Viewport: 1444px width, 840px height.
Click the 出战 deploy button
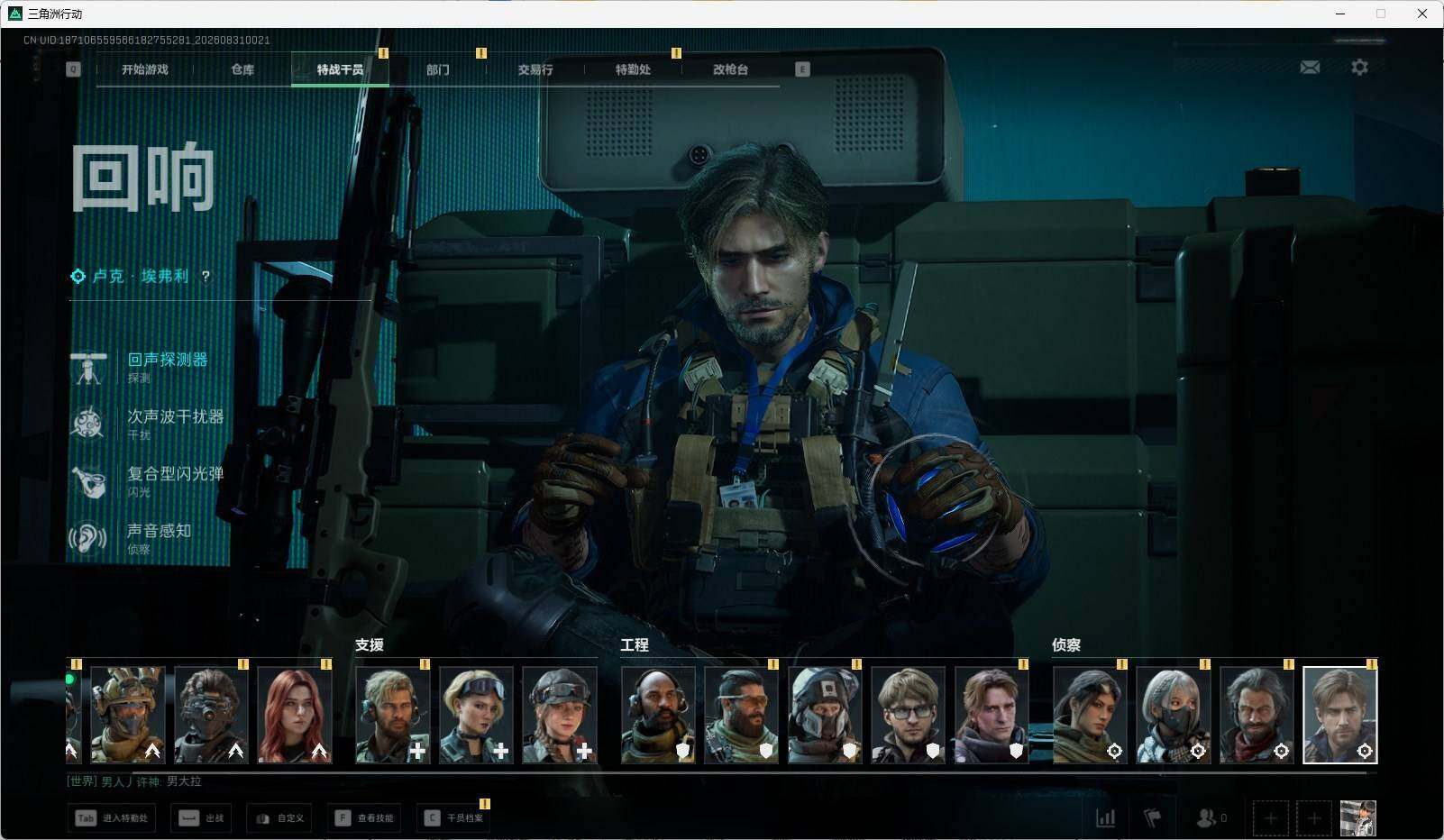tap(201, 818)
